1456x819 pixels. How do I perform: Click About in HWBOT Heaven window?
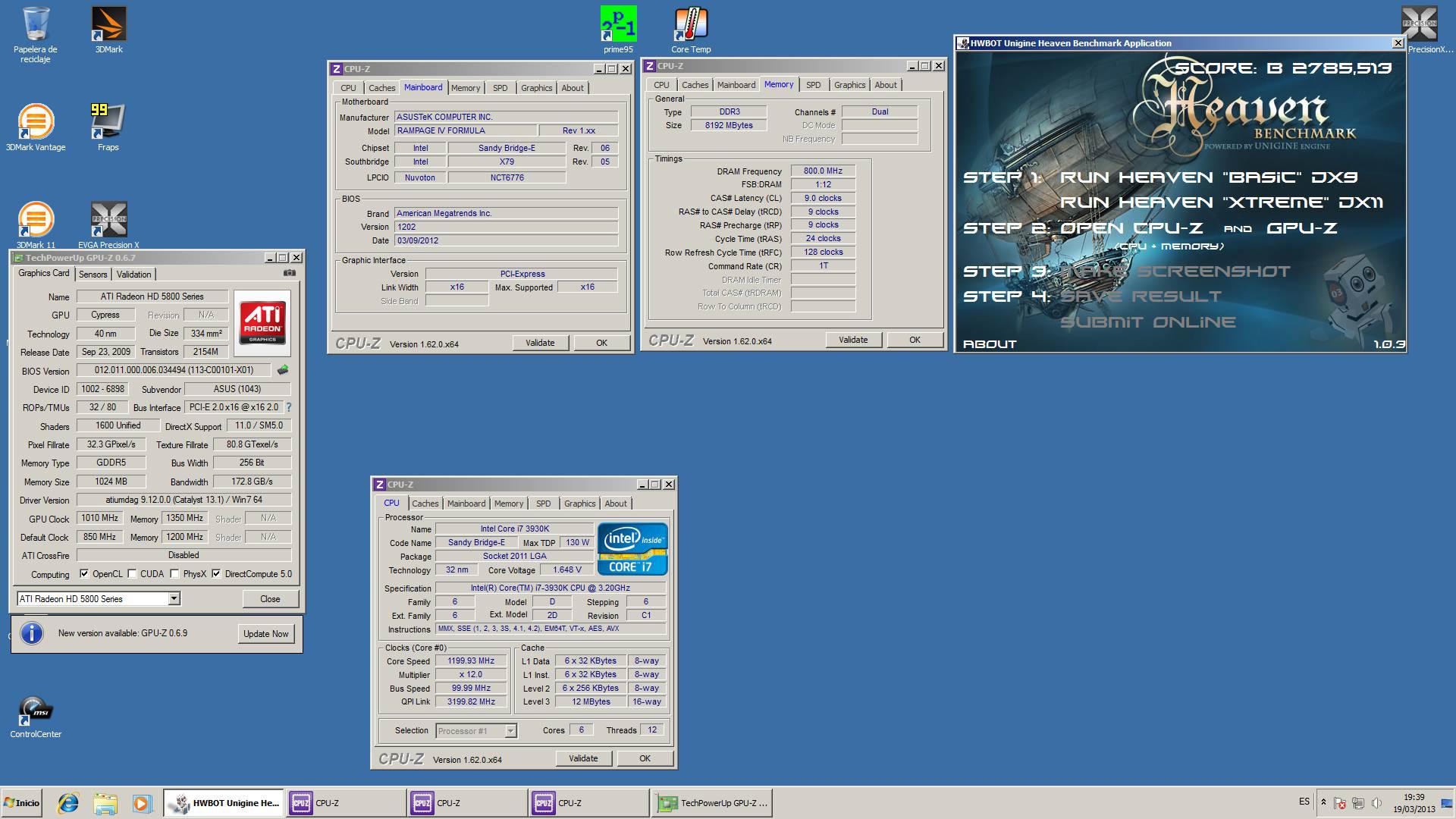point(990,344)
